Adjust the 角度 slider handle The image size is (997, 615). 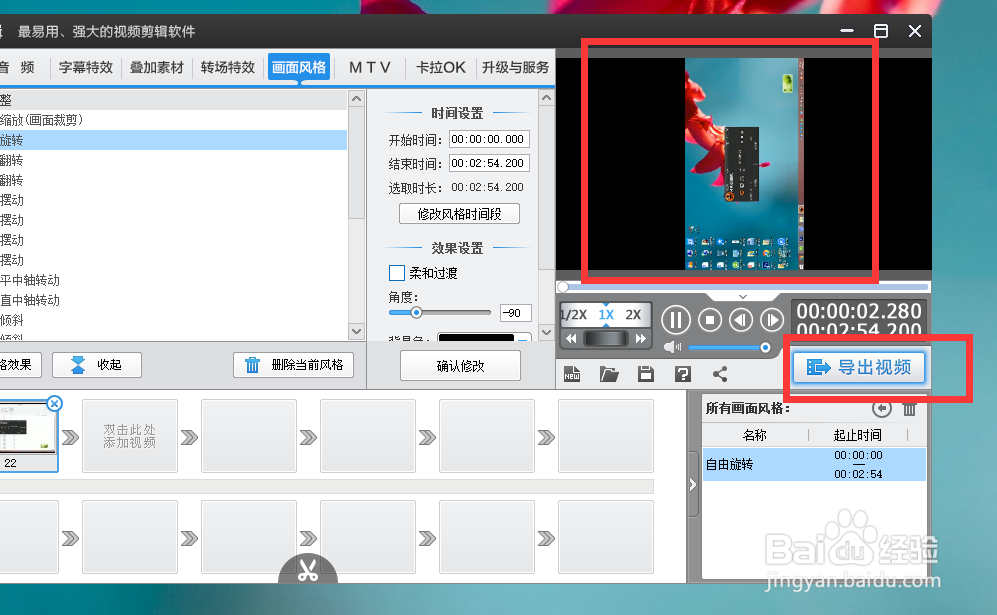(x=416, y=312)
